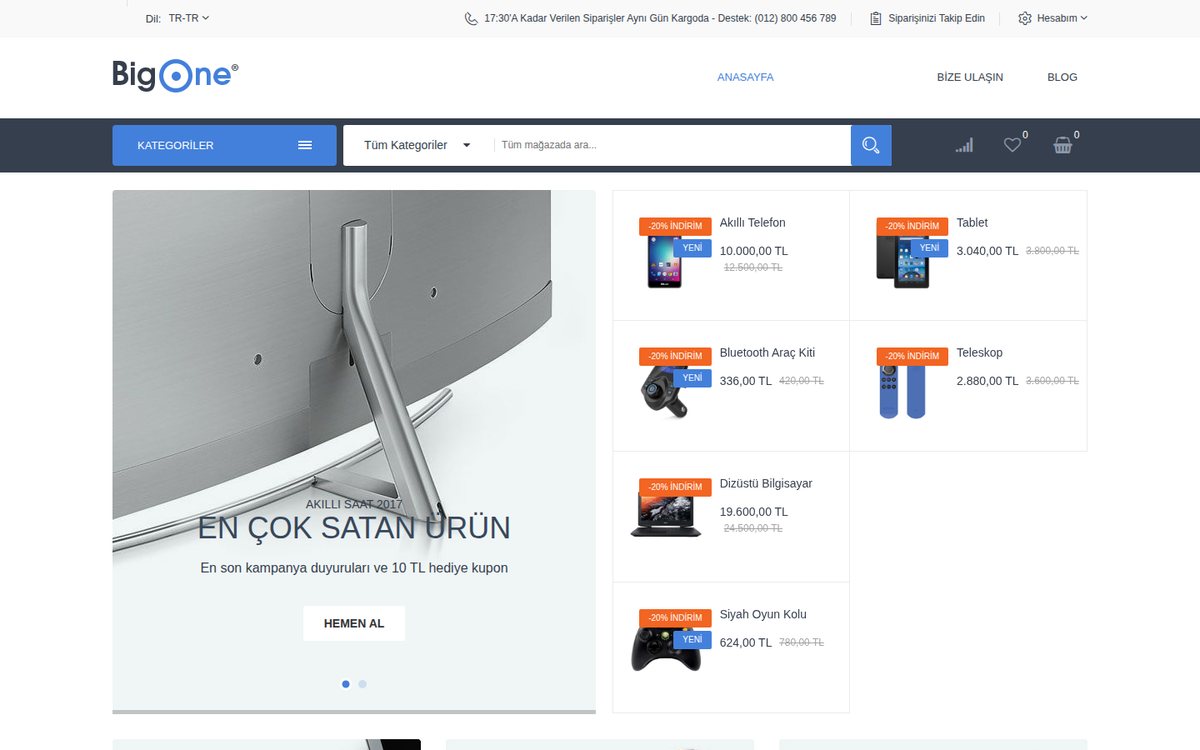1200x750 pixels.
Task: Open the Tüm Kategoriler dropdown
Action: (418, 145)
